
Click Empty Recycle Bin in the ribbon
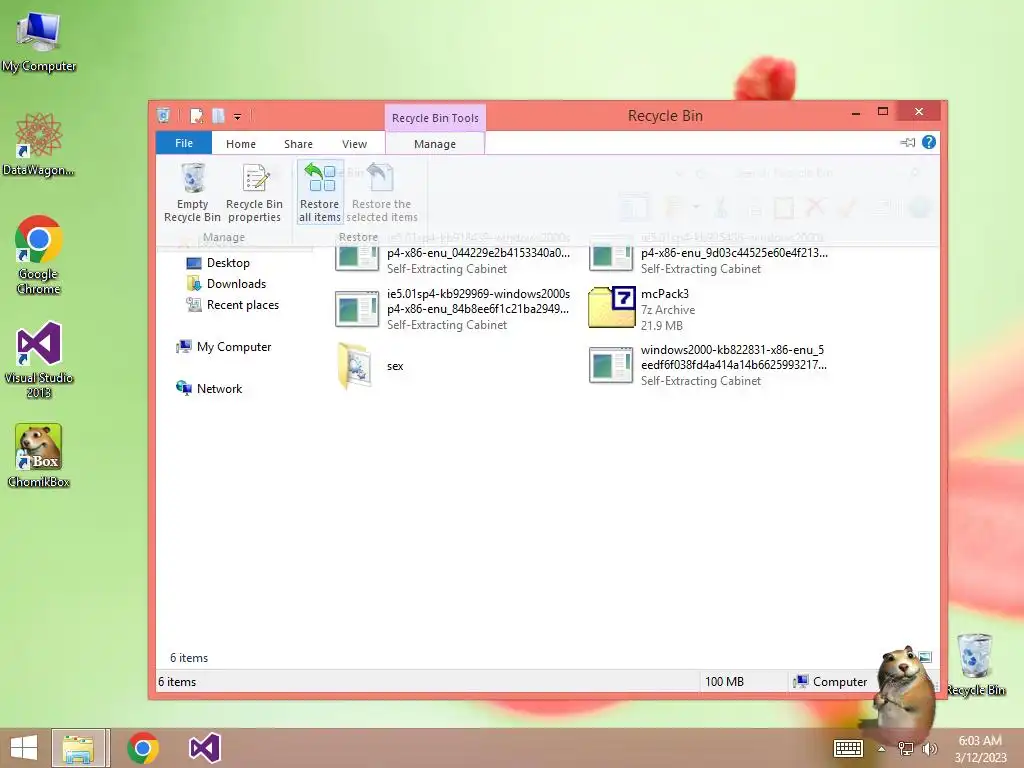coord(192,193)
